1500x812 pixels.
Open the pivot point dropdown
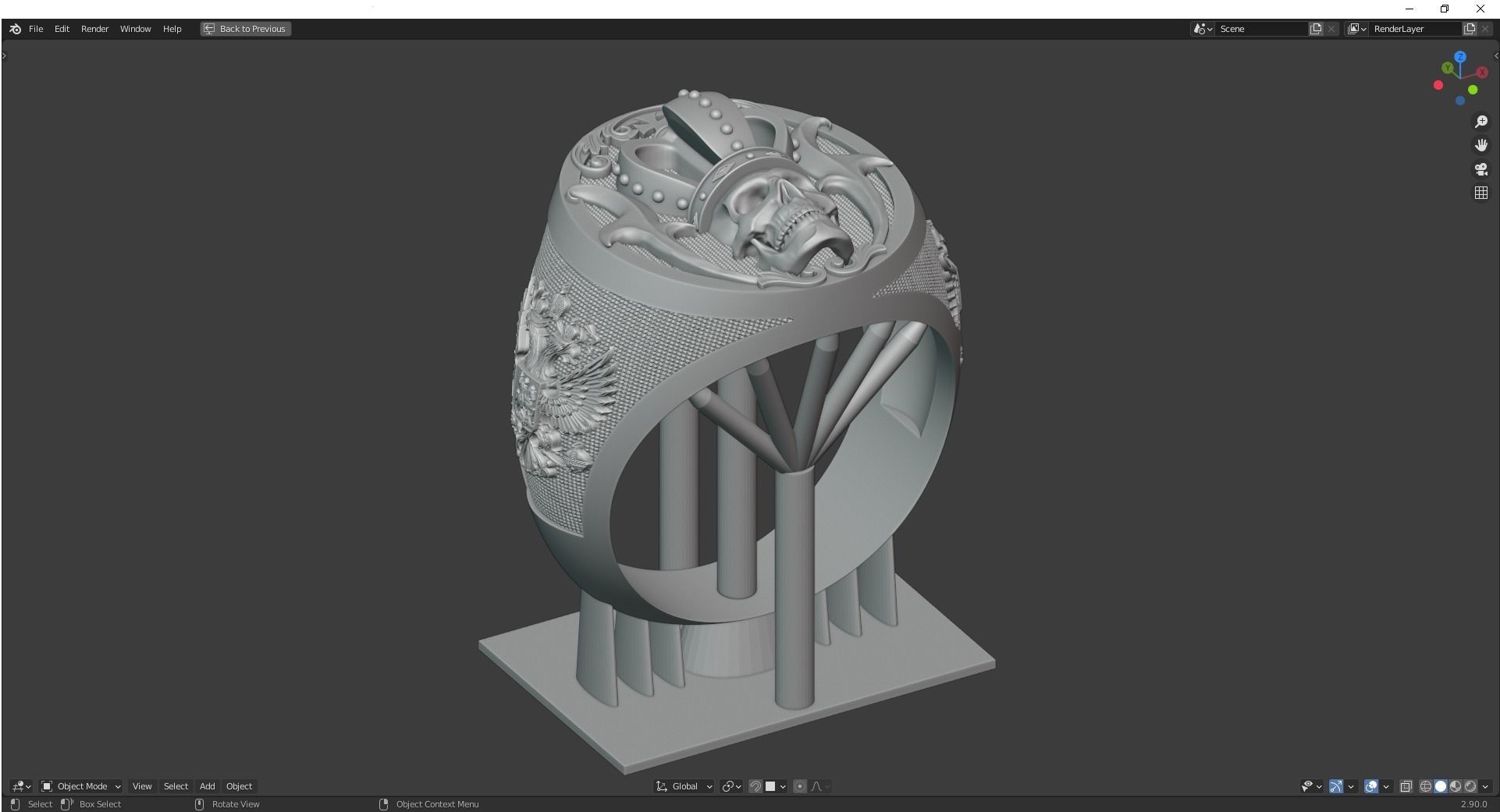tap(731, 786)
